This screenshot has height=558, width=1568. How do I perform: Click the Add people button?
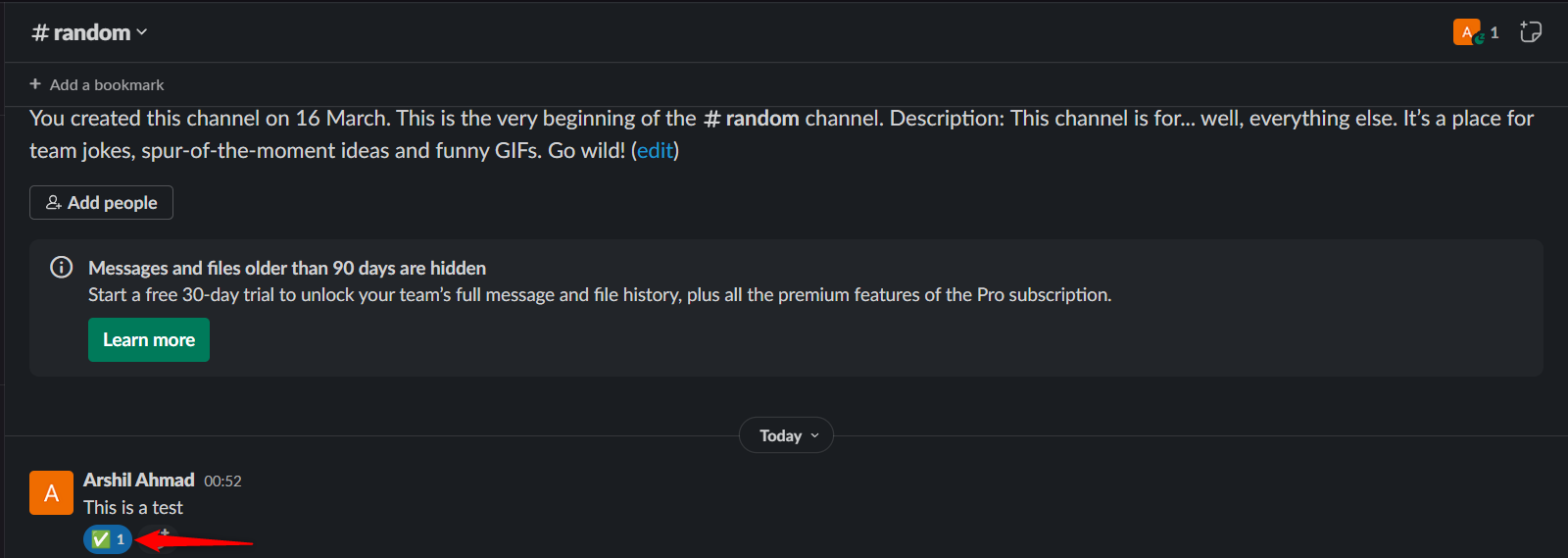pyautogui.click(x=101, y=202)
